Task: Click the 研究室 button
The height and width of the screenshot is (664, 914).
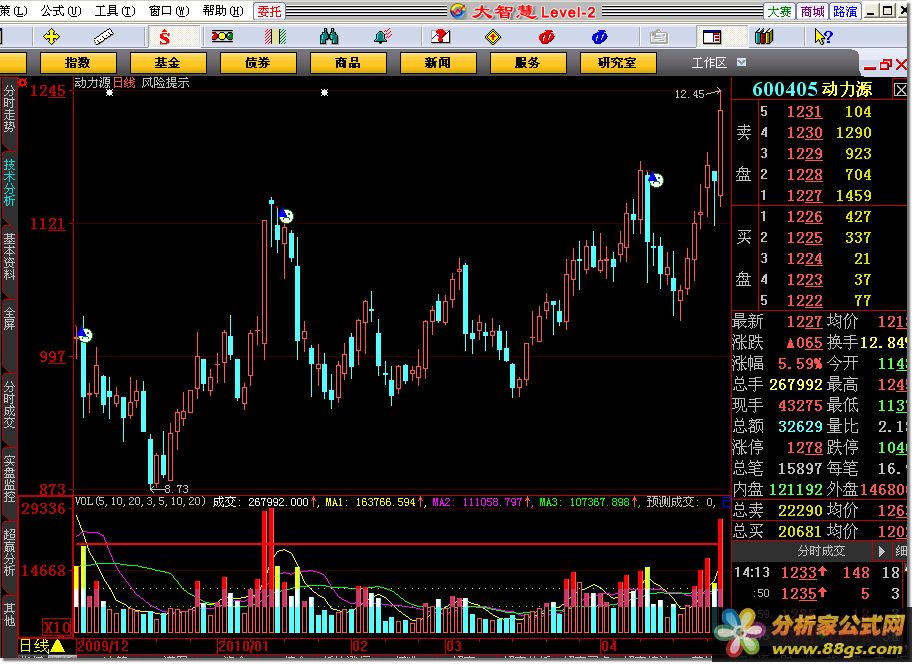Action: pyautogui.click(x=616, y=62)
